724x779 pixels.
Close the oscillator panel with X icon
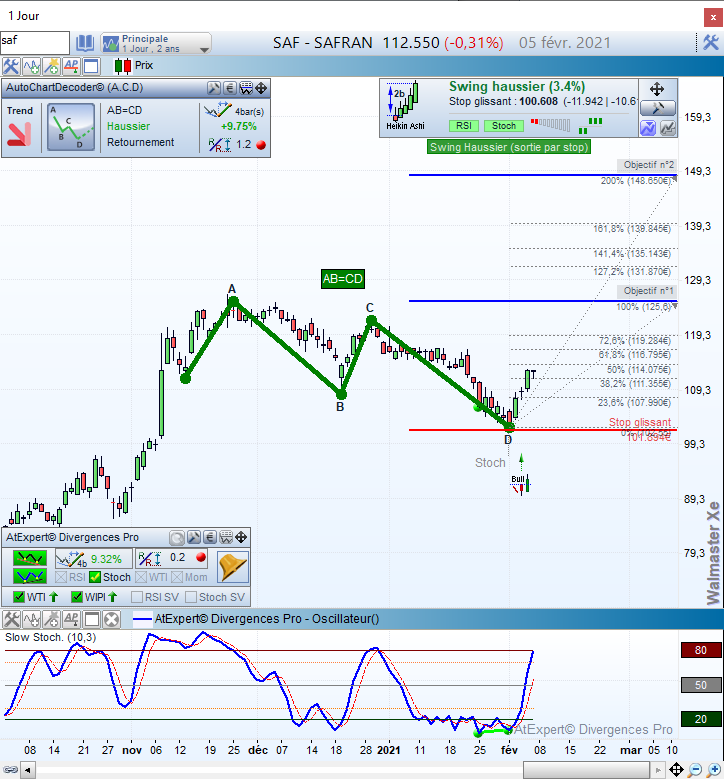(x=112, y=620)
